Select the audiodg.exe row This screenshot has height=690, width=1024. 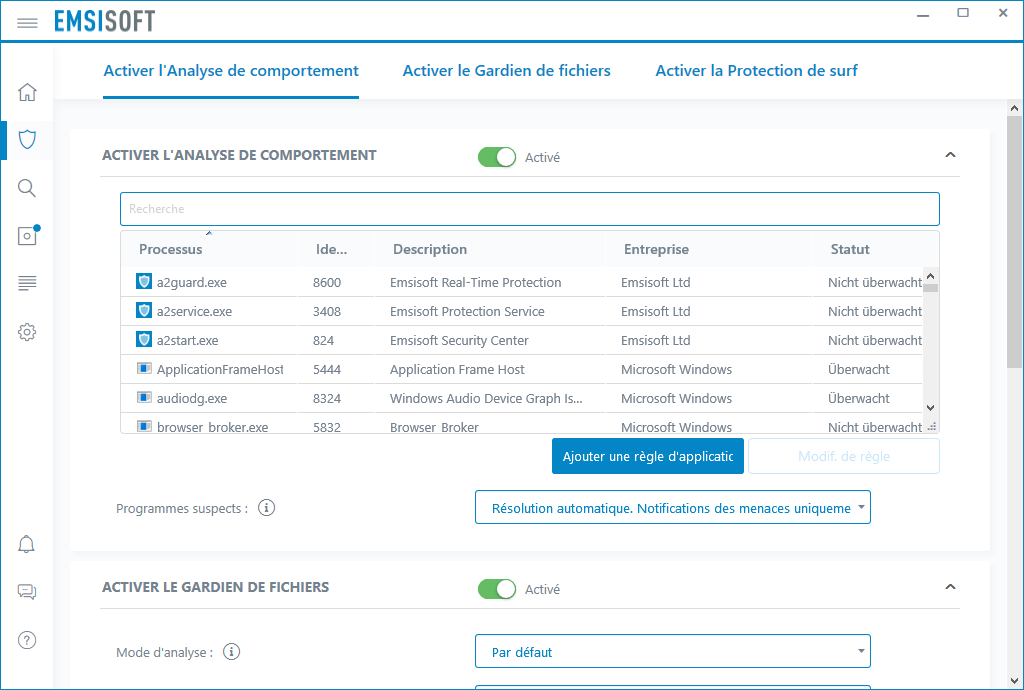tap(521, 398)
